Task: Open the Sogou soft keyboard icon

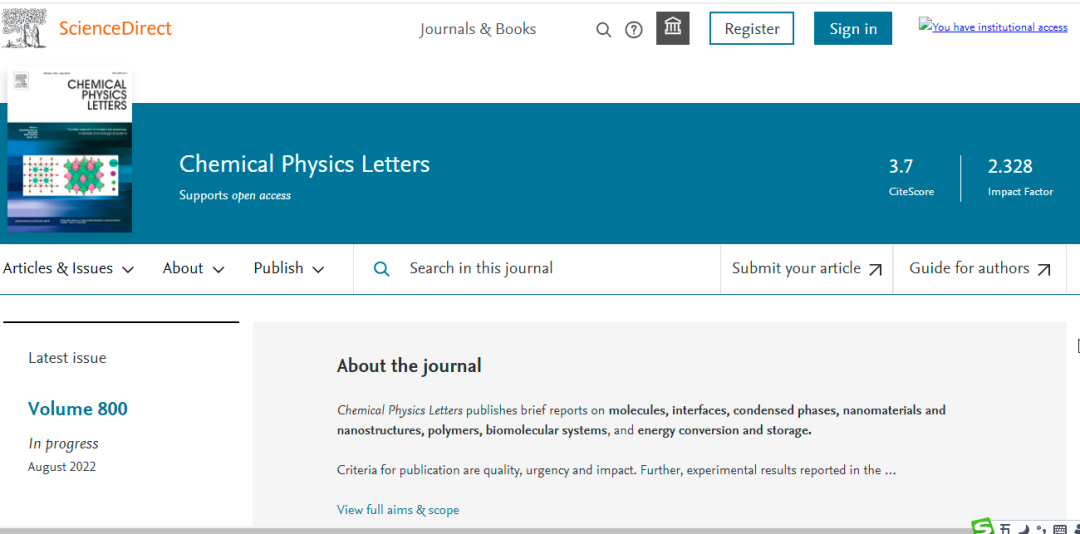Action: pyautogui.click(x=1060, y=529)
